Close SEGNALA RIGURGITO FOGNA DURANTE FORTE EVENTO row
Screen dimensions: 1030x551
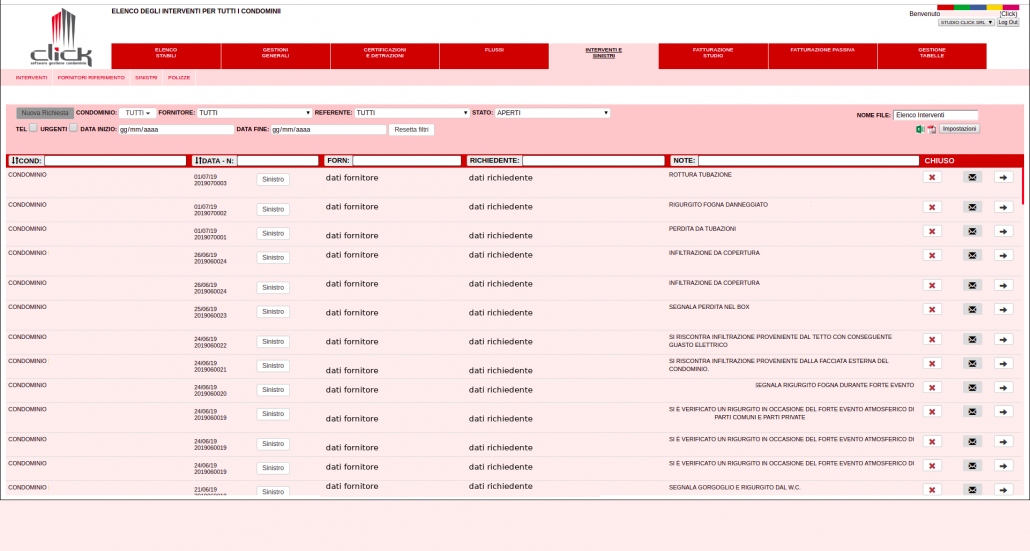point(932,387)
